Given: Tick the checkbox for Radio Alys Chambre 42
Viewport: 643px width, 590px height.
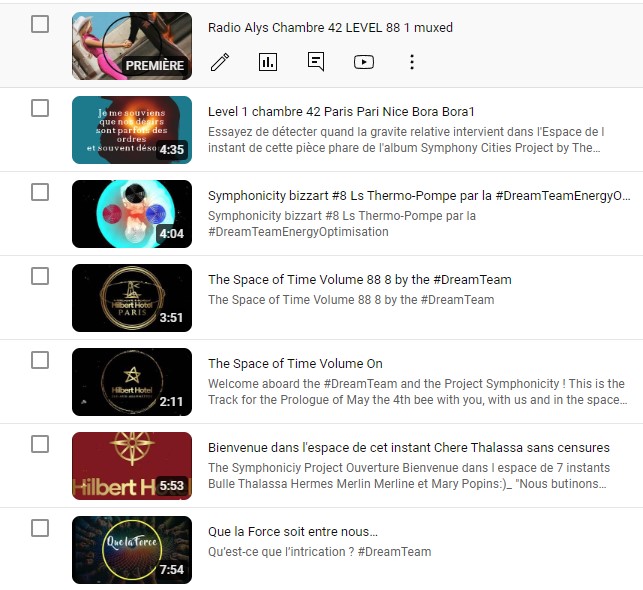Looking at the screenshot, I should pos(40,24).
